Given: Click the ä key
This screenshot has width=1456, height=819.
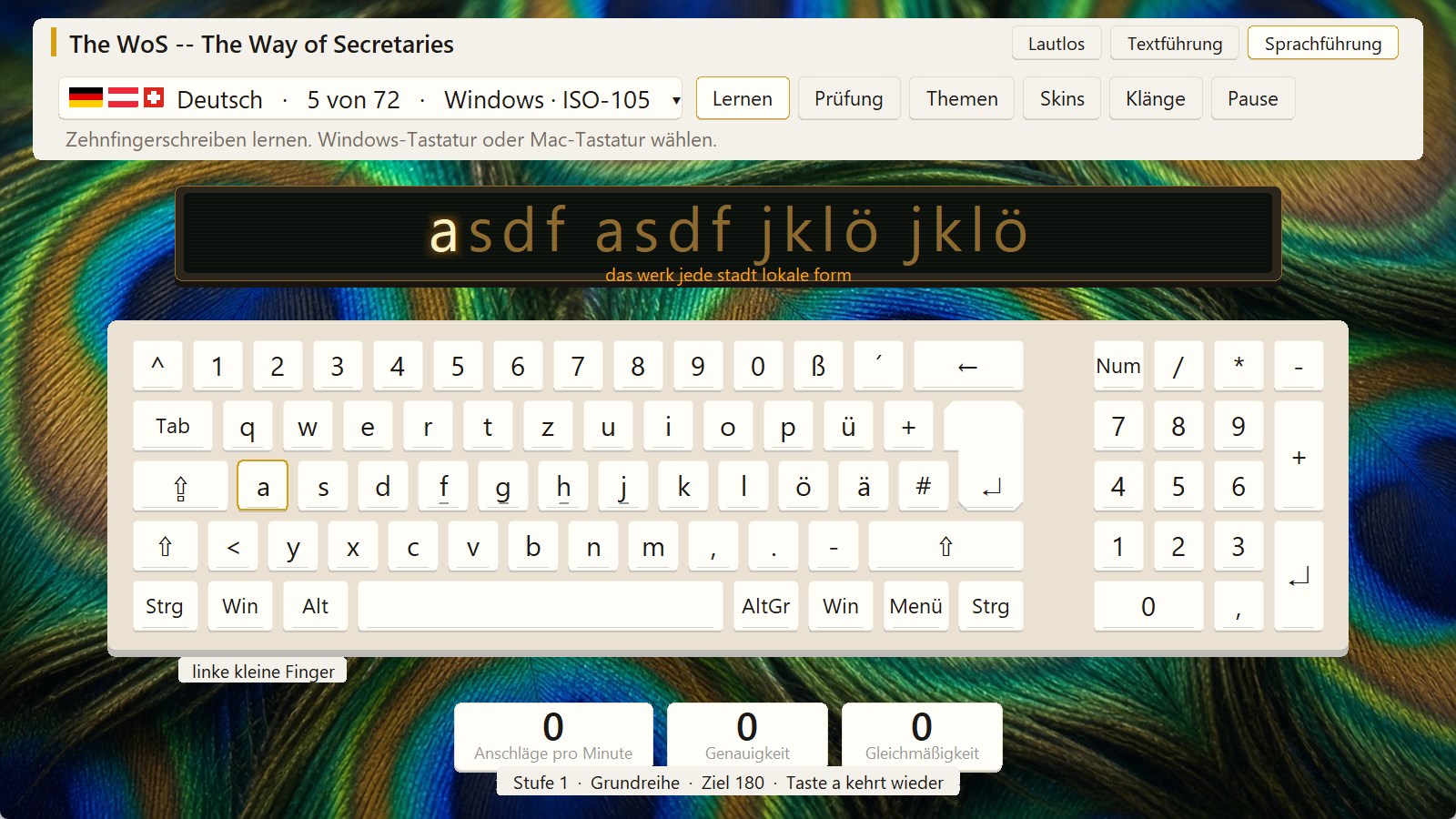Looking at the screenshot, I should (864, 486).
